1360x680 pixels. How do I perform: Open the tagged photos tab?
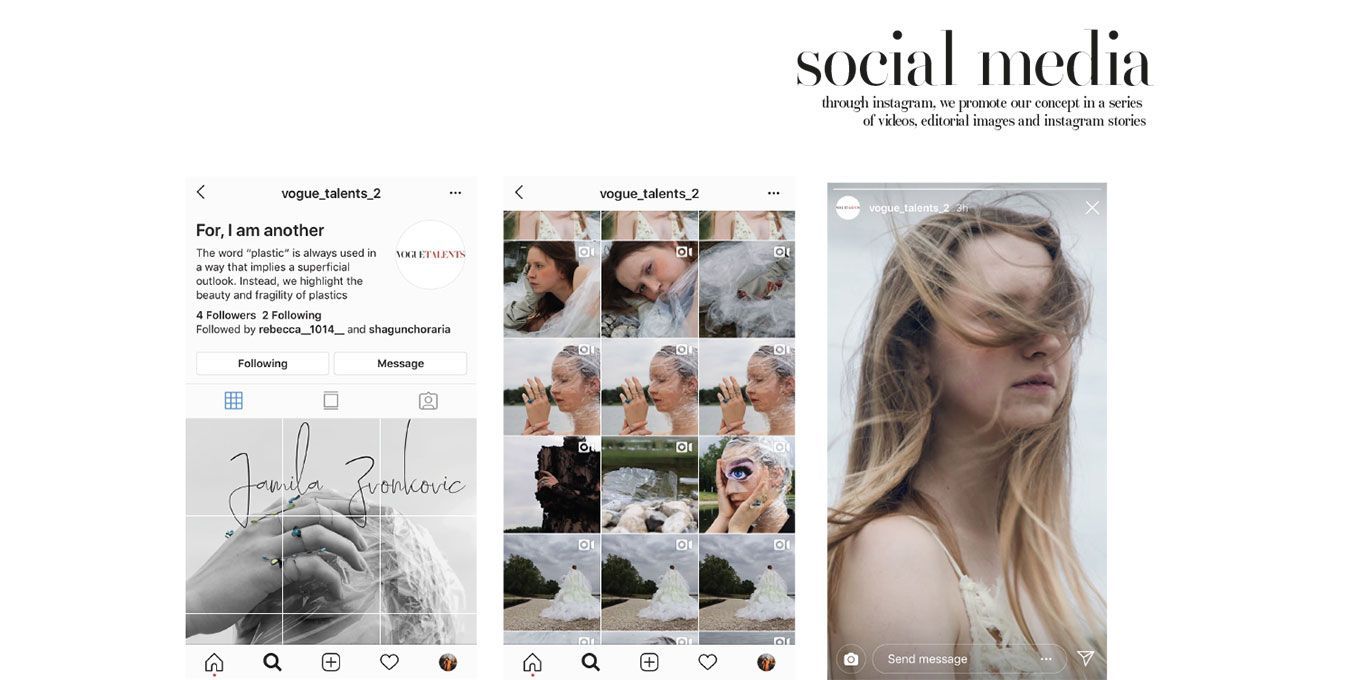pos(428,401)
